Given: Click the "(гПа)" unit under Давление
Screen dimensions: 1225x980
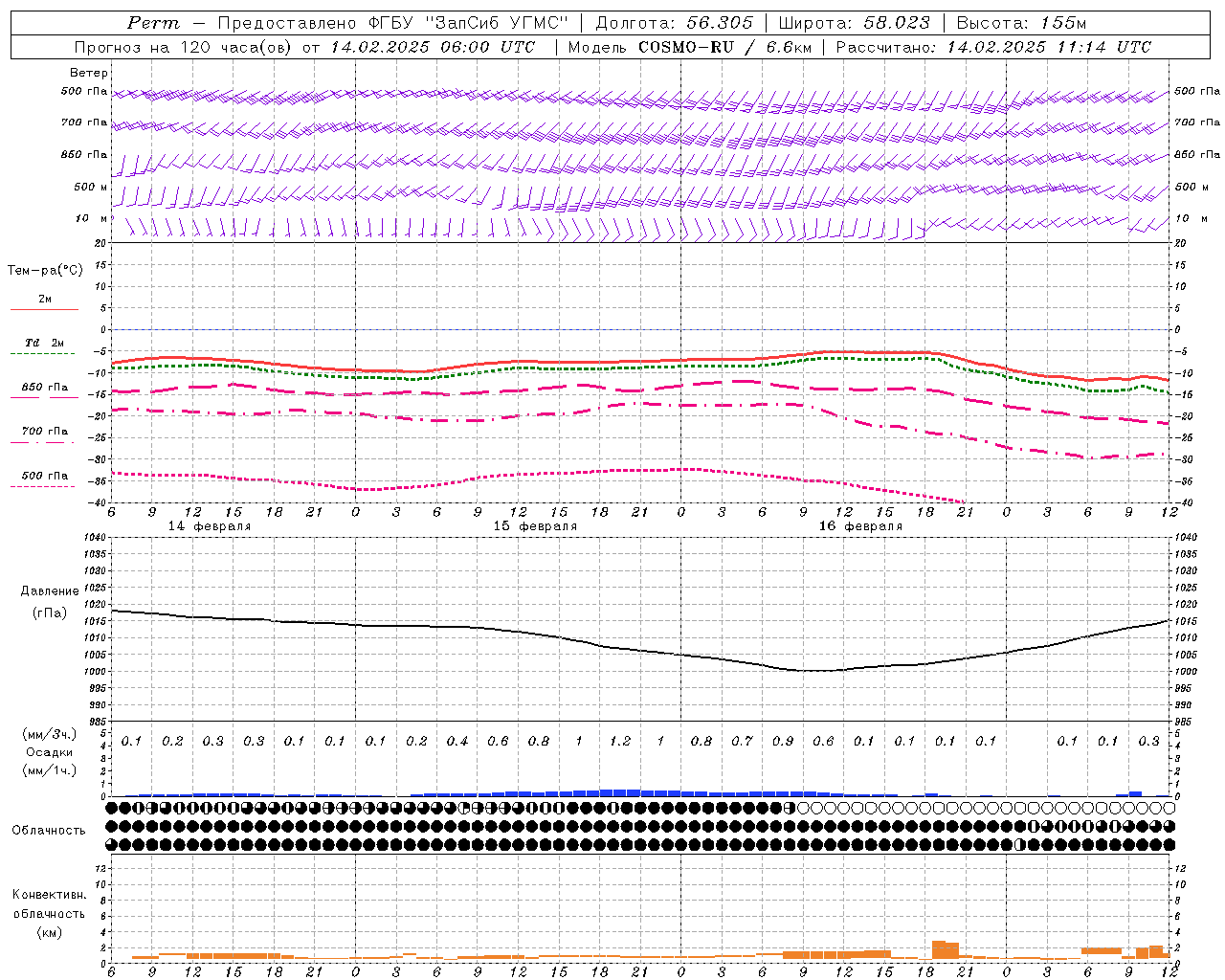Looking at the screenshot, I should tap(50, 613).
